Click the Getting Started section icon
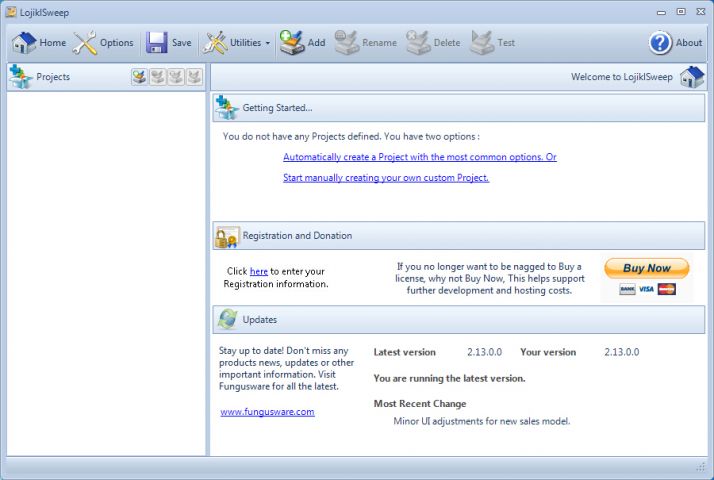 point(227,108)
